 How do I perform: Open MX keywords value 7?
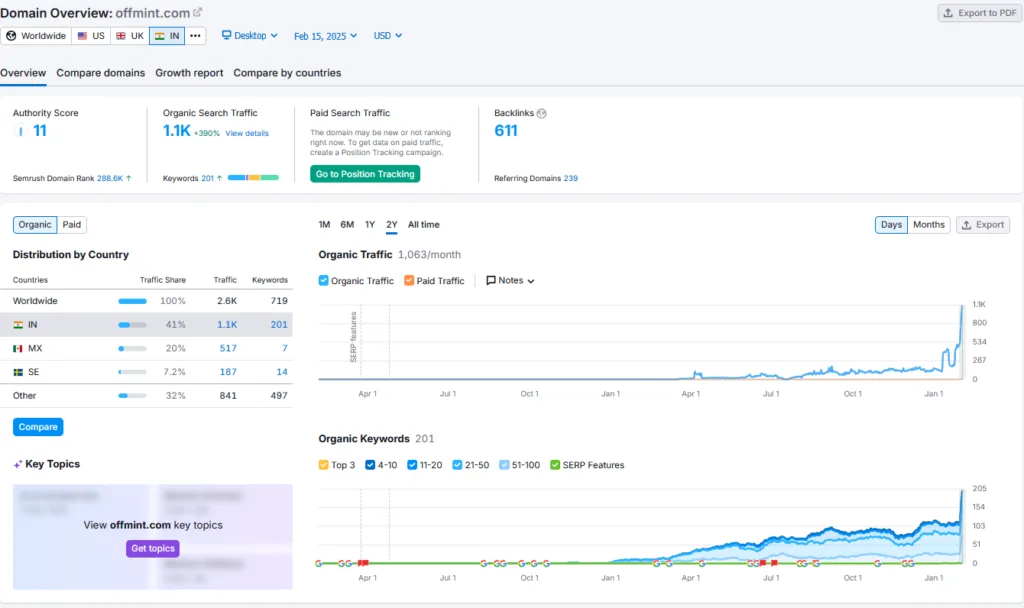(285, 348)
